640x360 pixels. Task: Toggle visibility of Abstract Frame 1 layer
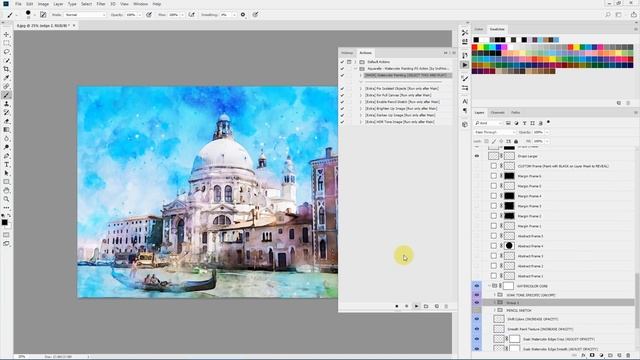[477, 276]
